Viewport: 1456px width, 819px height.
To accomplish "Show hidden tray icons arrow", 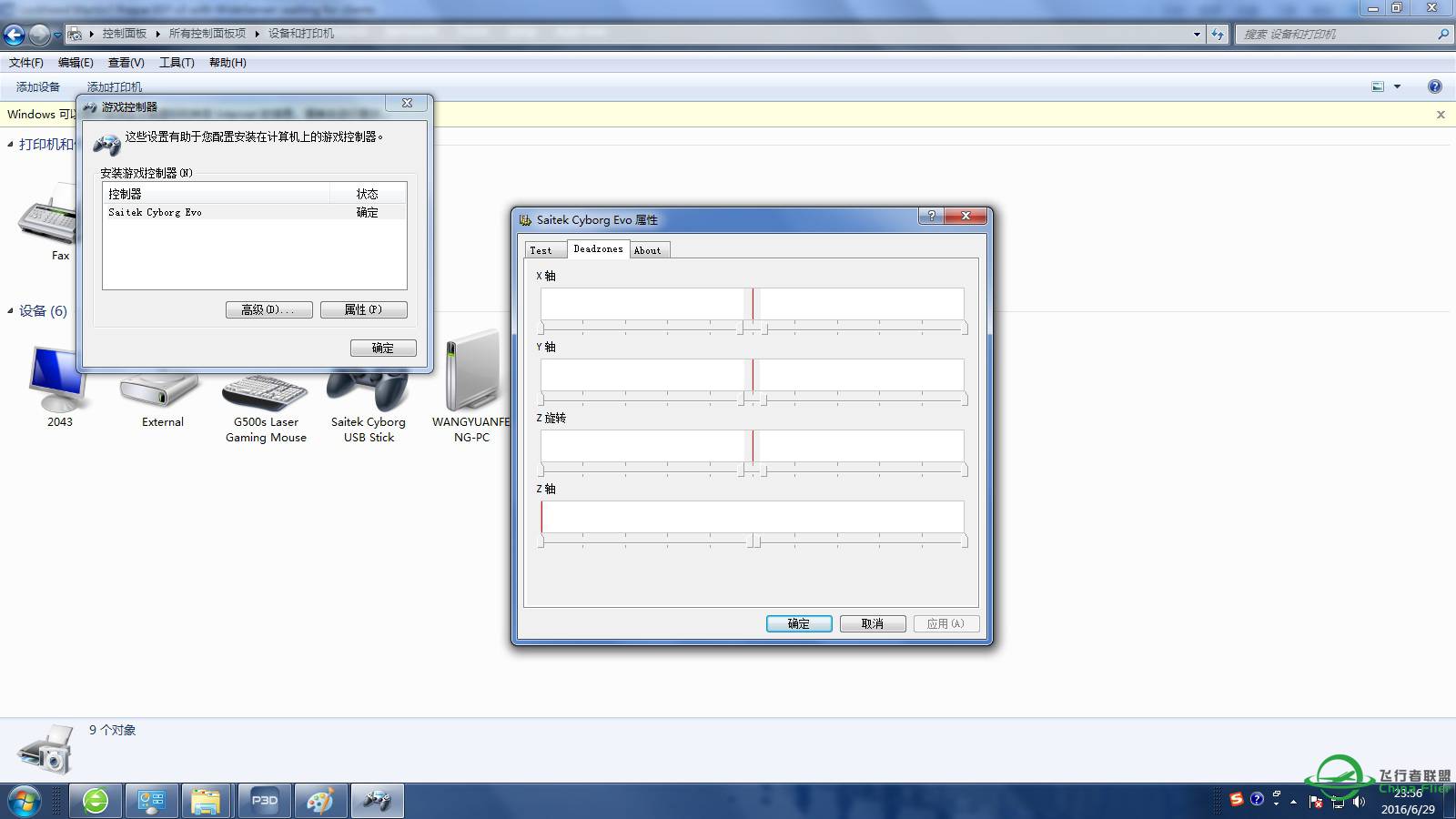I will (x=1293, y=802).
